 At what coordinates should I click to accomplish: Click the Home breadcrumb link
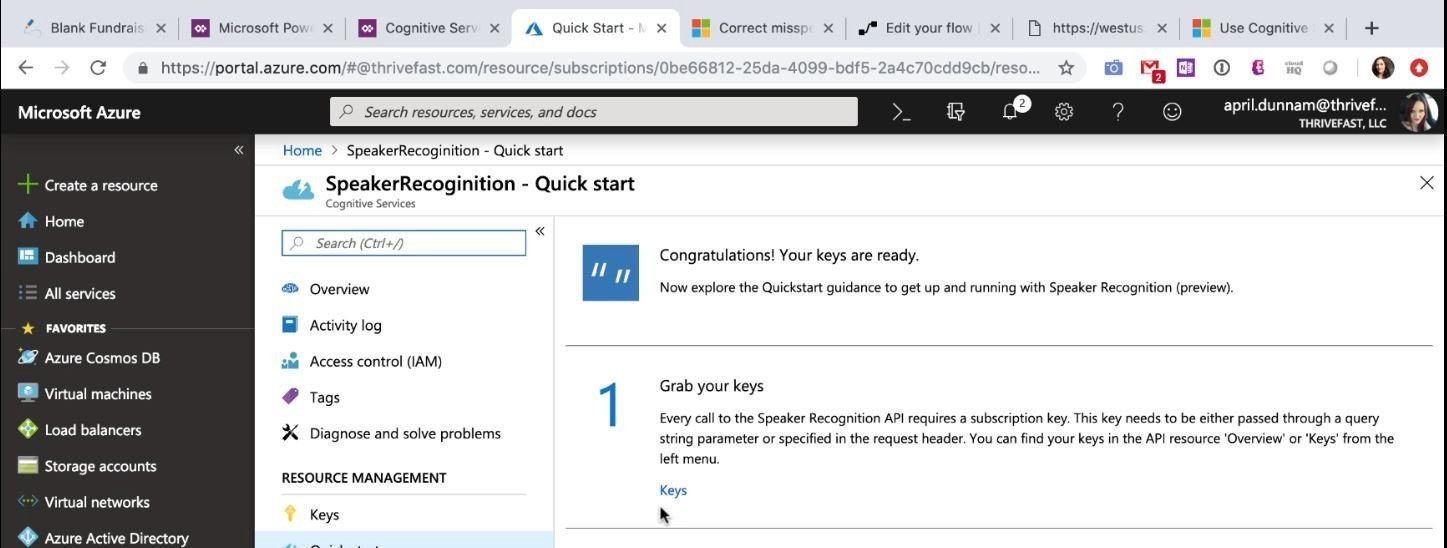(302, 150)
